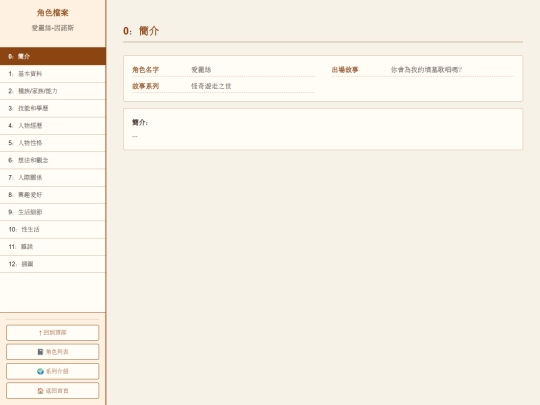Open the 角色列表 character list button

[53, 352]
